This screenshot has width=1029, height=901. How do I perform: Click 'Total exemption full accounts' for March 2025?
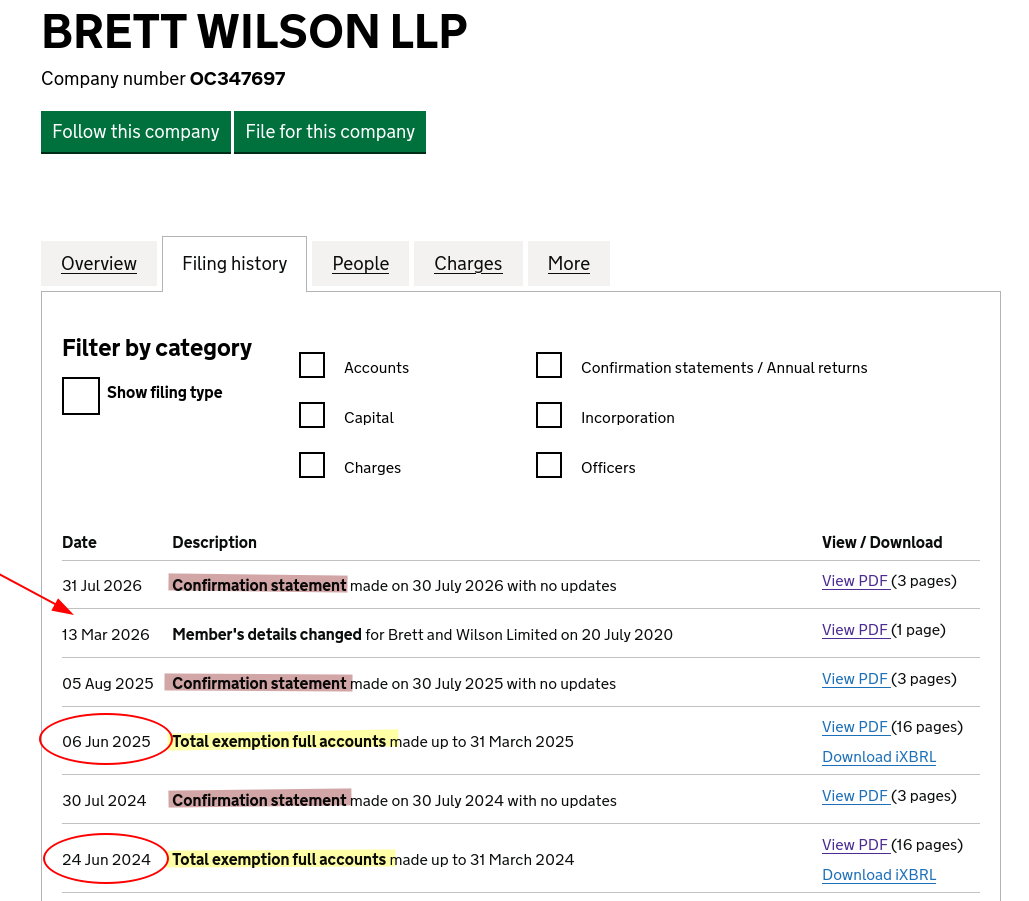[280, 742]
